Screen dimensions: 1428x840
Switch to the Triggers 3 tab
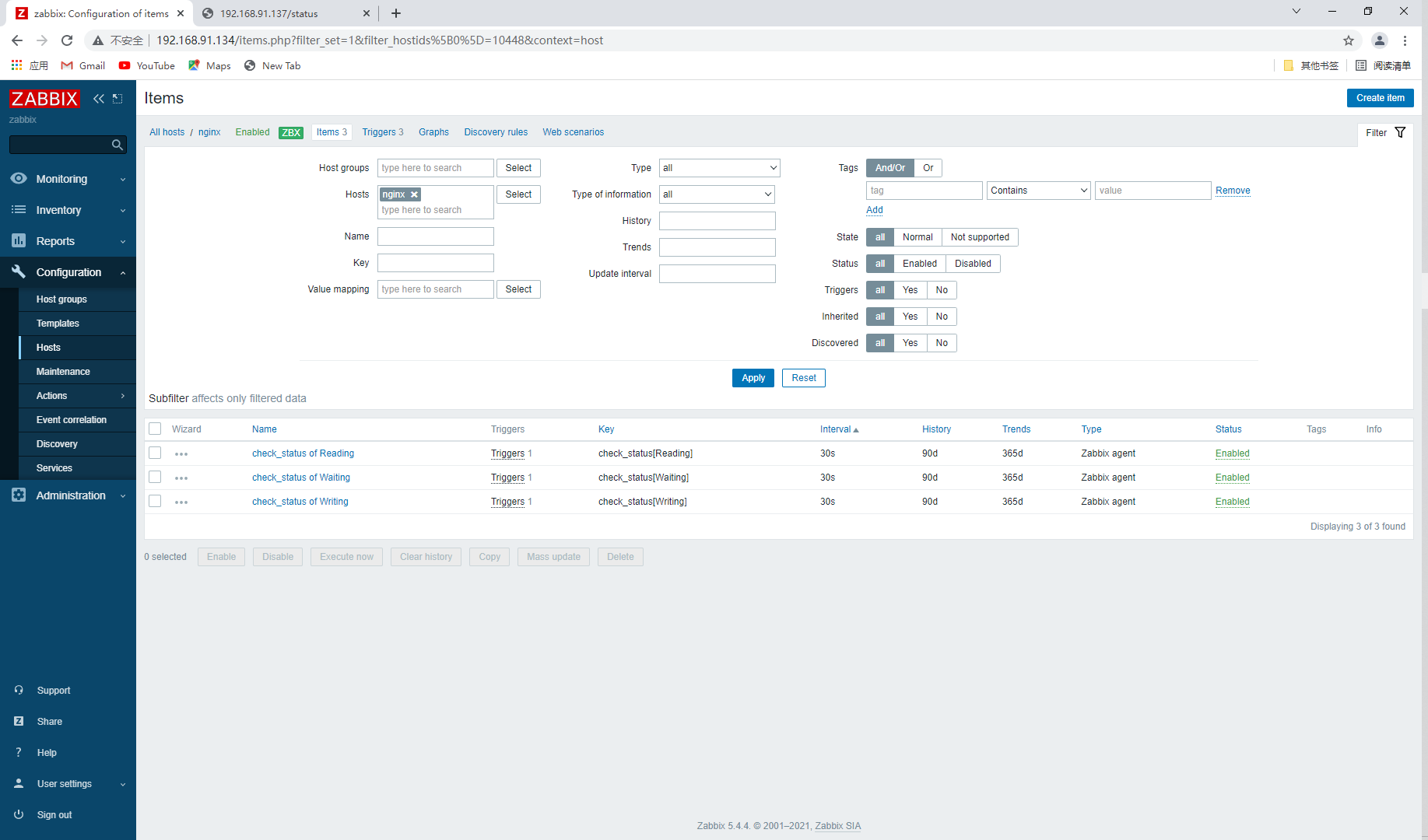click(x=383, y=132)
